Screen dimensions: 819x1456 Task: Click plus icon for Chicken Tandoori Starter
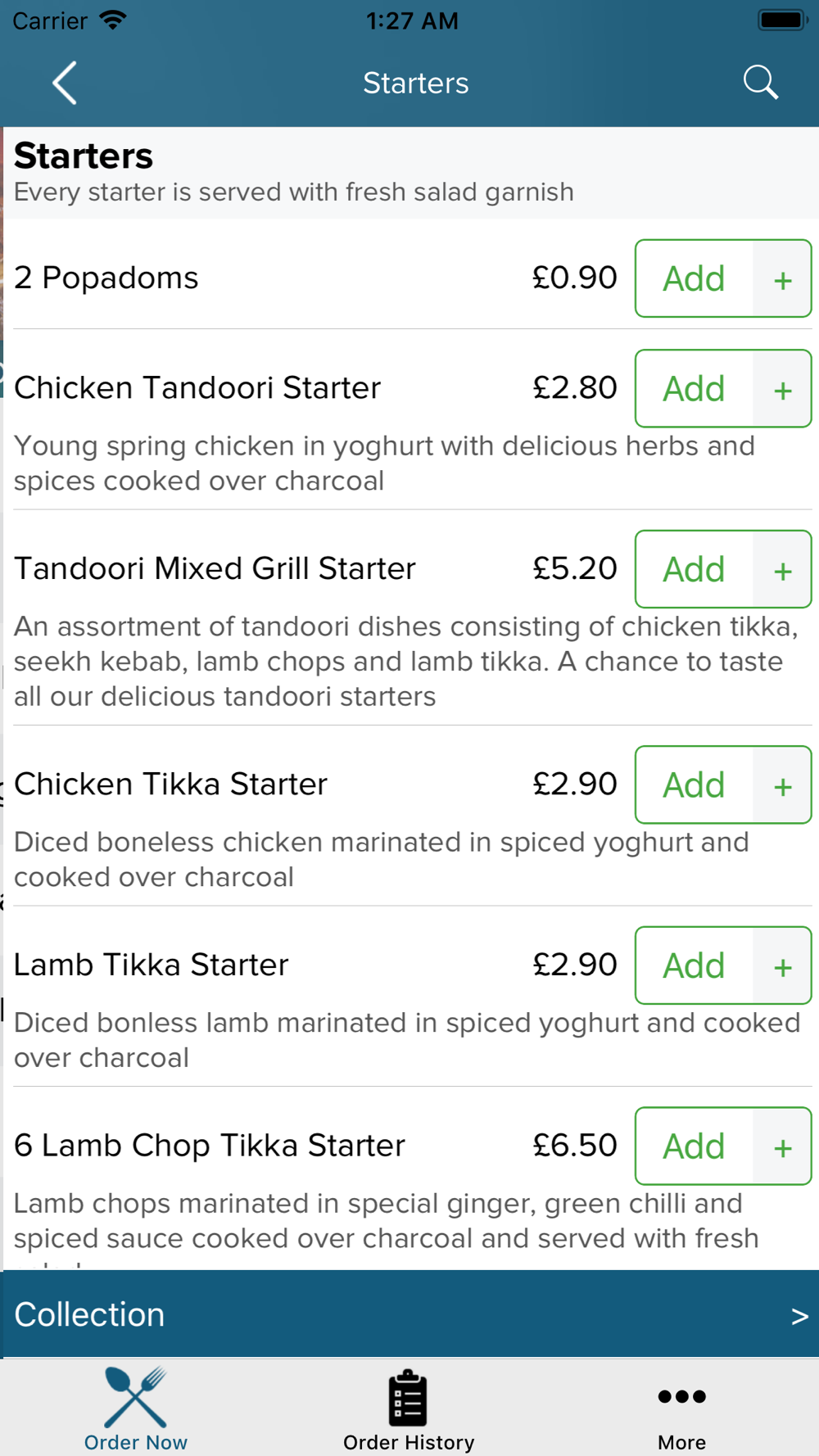pos(782,389)
